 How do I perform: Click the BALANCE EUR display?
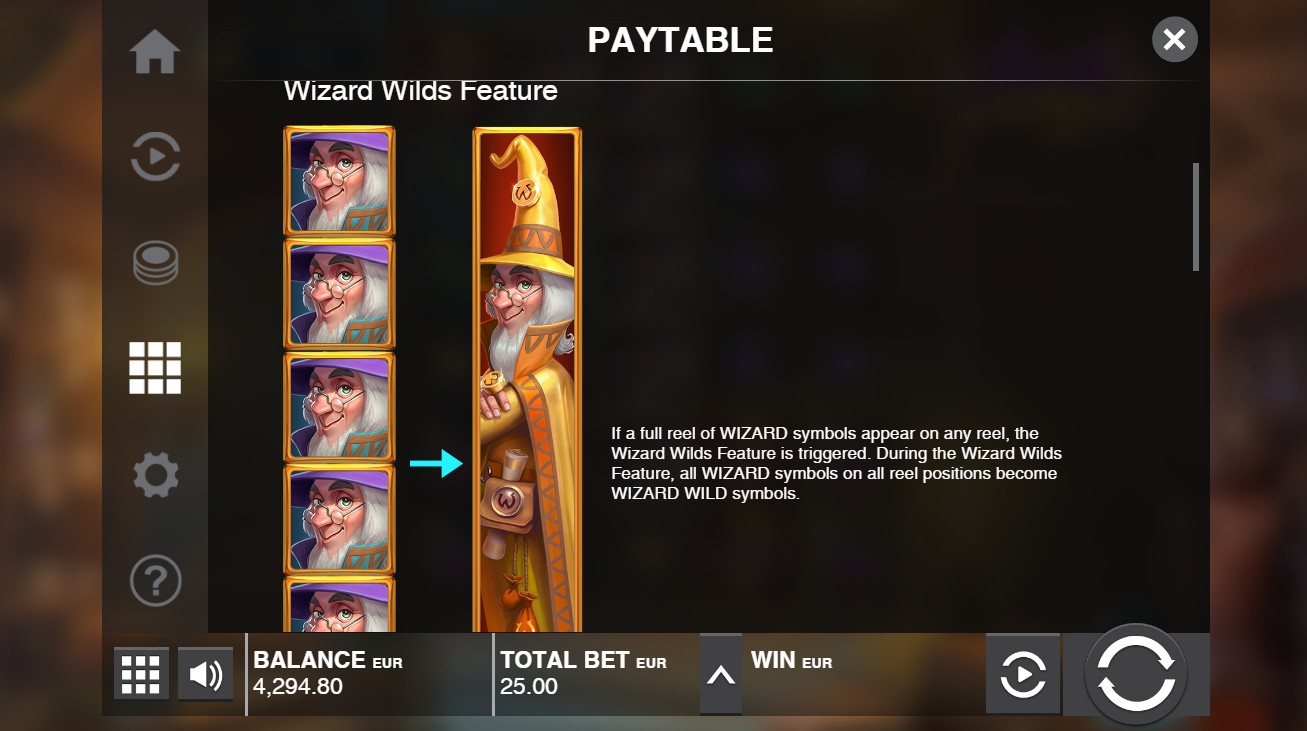click(x=369, y=674)
